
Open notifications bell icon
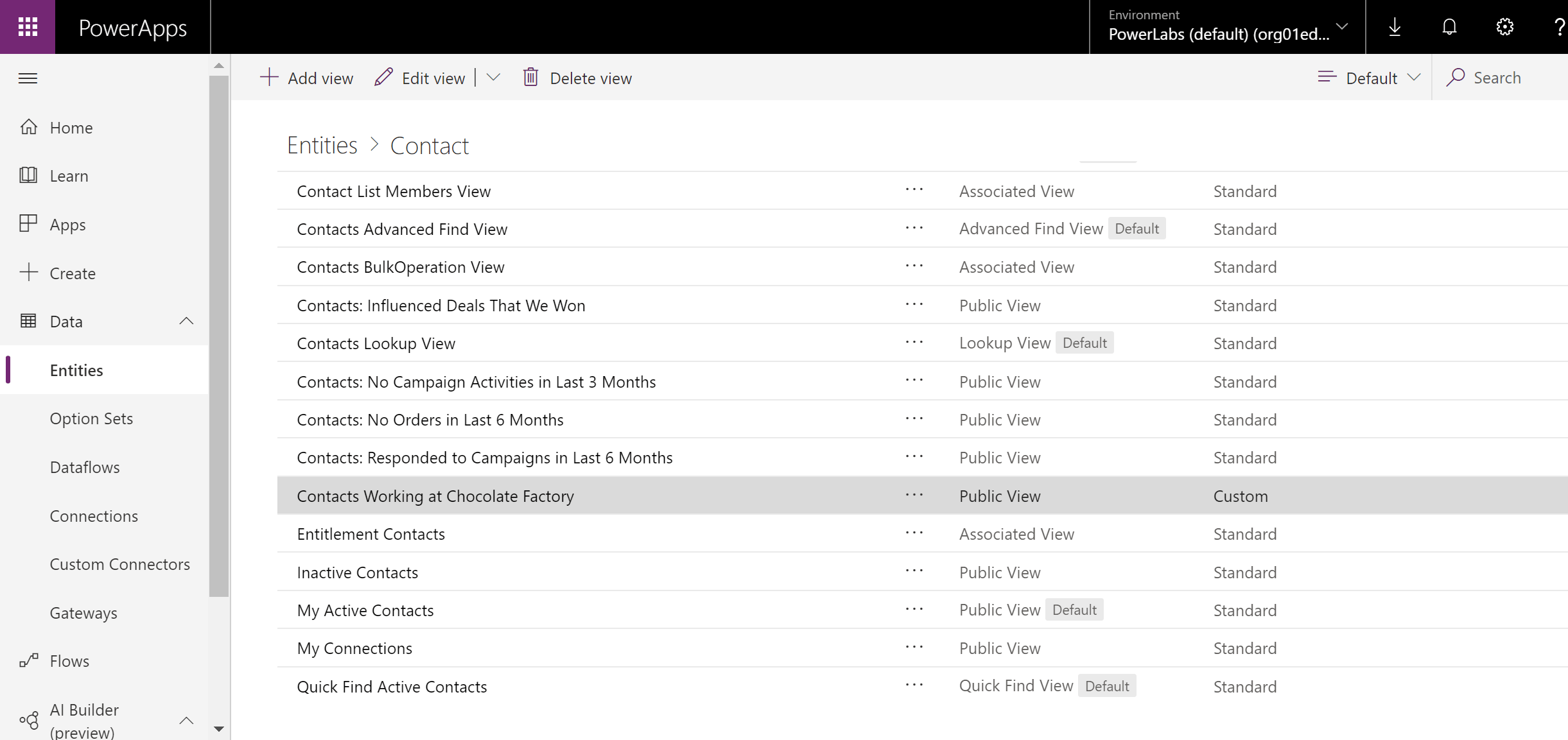pyautogui.click(x=1449, y=27)
